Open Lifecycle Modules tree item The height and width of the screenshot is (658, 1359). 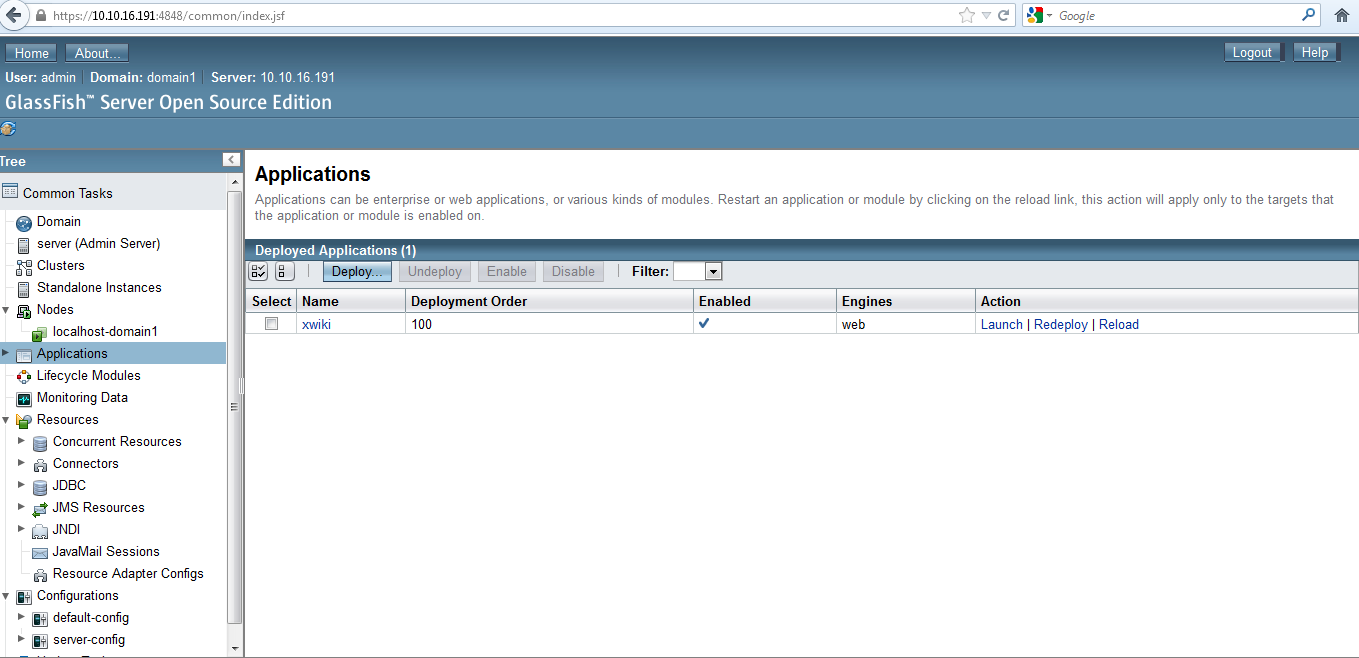click(89, 376)
